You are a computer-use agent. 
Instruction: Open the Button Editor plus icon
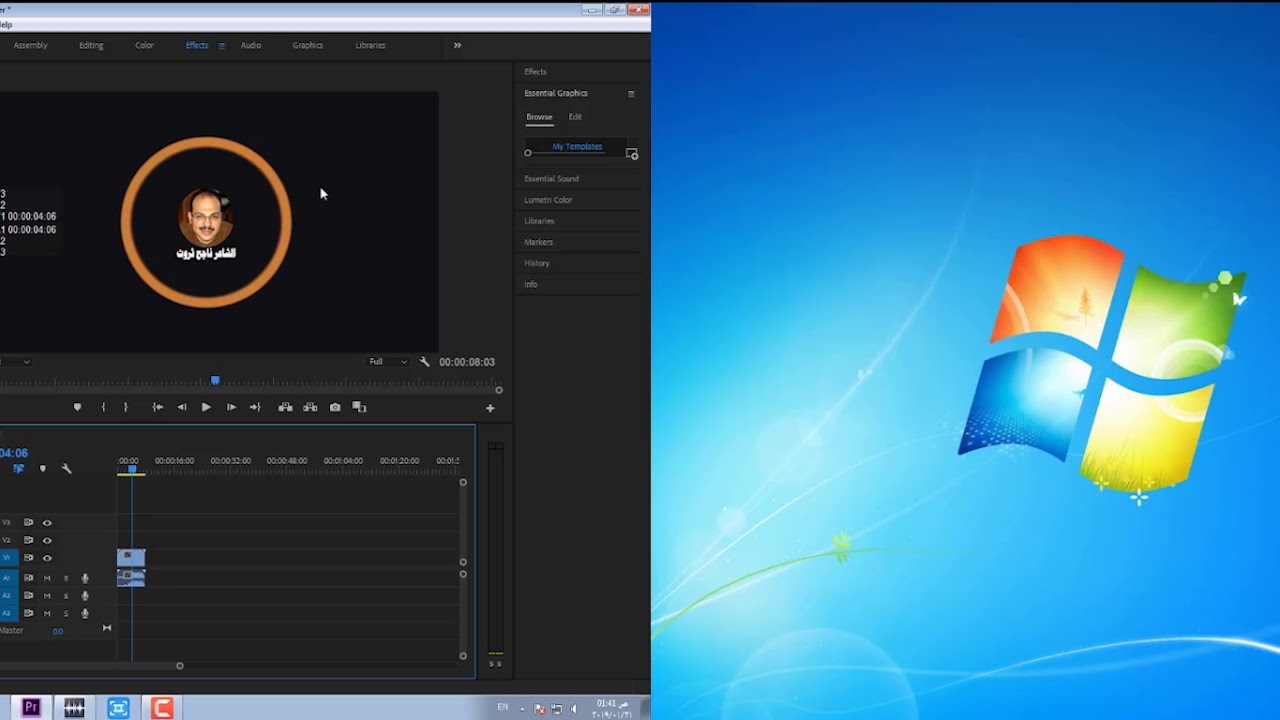(x=490, y=408)
